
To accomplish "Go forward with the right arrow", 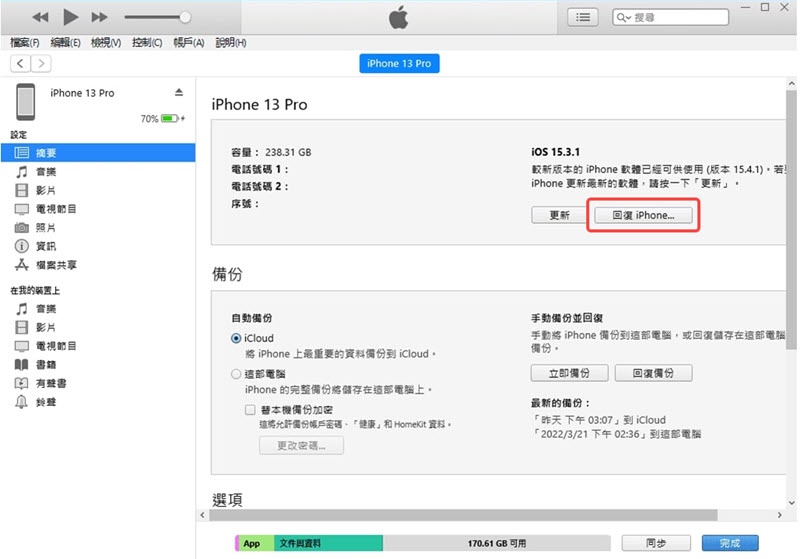I will [x=41, y=64].
